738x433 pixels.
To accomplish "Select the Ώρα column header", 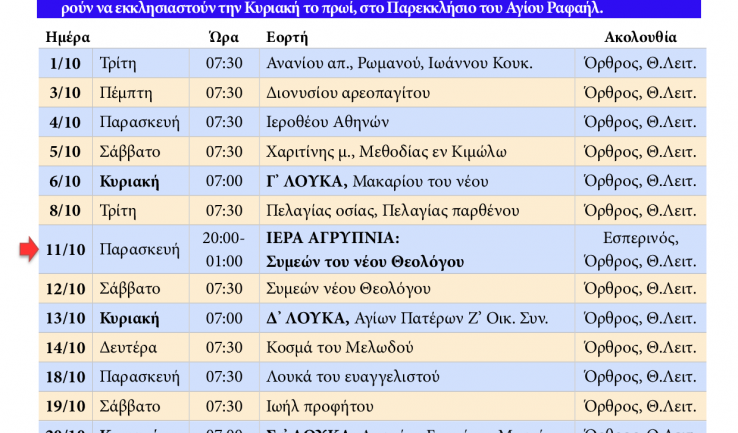I will coord(222,37).
